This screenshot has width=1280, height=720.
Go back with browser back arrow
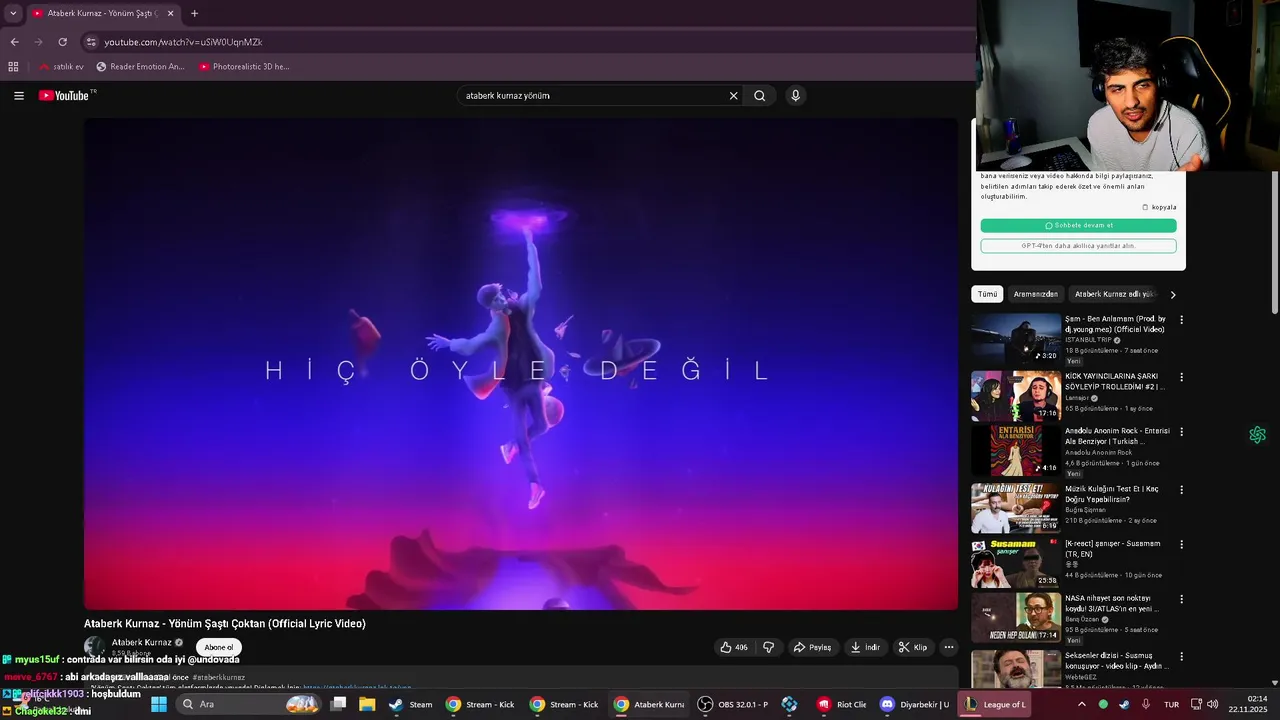(x=14, y=42)
